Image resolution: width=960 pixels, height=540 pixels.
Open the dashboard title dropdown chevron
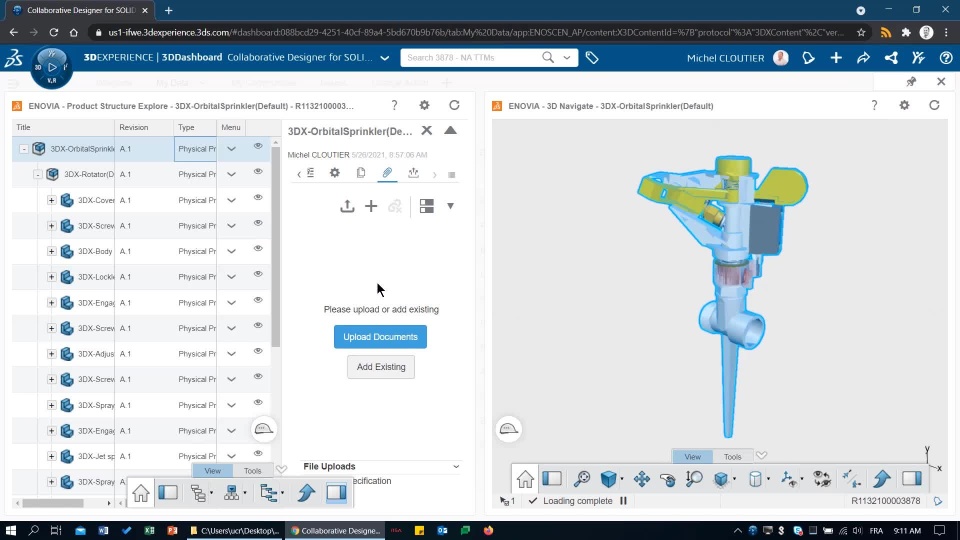[384, 58]
